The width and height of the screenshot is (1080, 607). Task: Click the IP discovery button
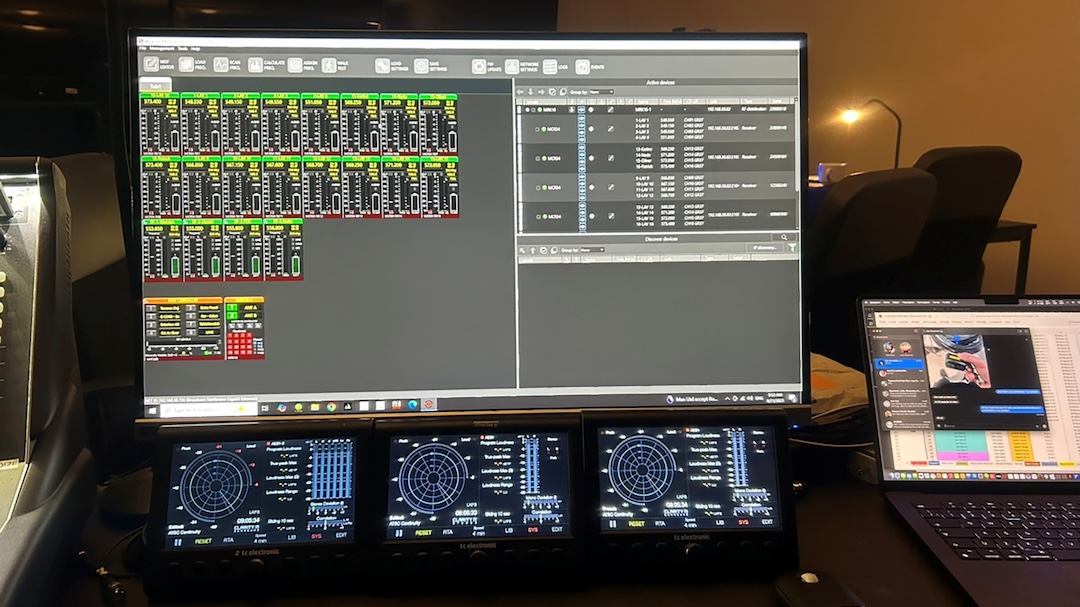pos(766,248)
